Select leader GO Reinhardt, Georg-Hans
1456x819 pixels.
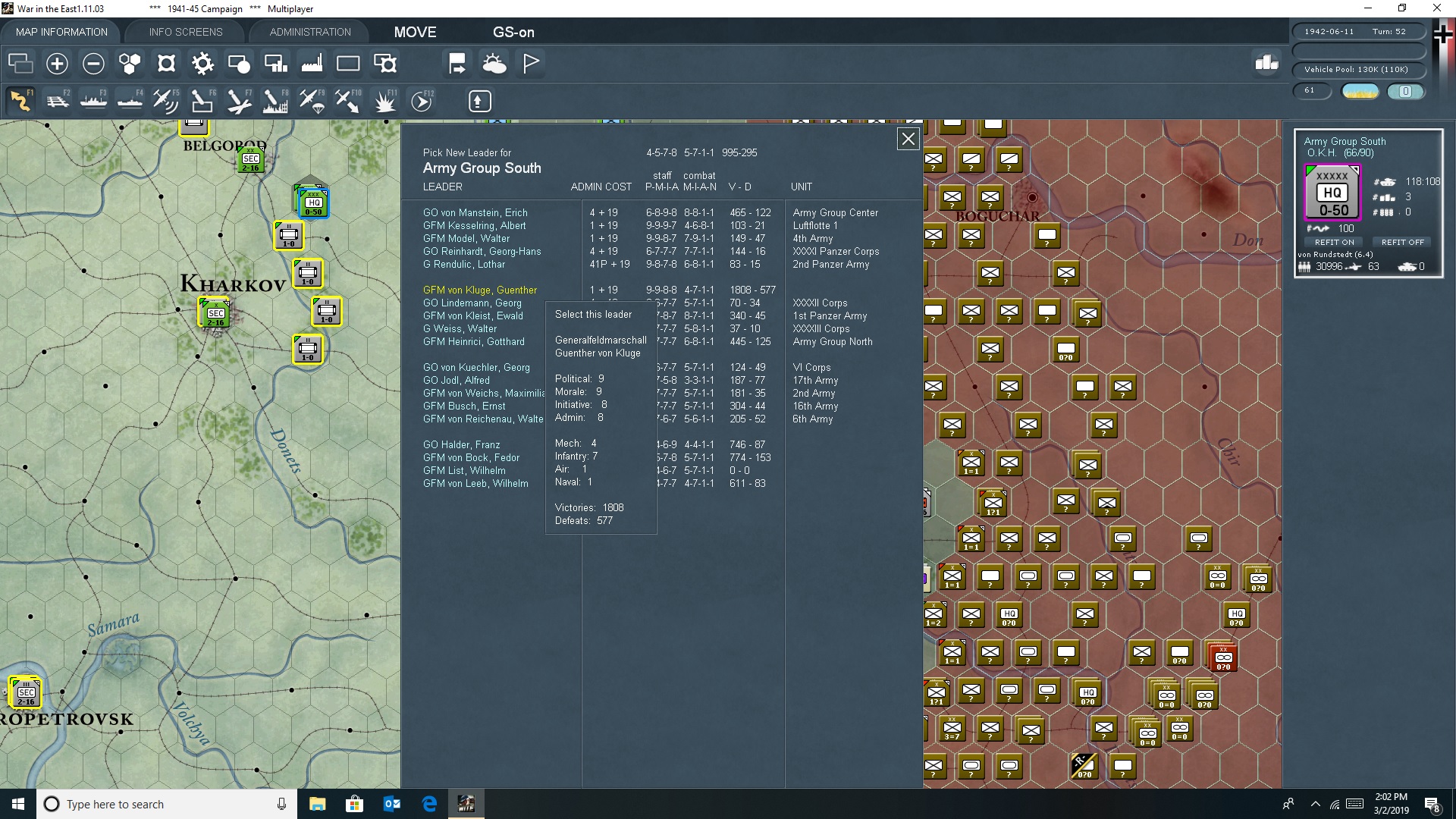[x=482, y=251]
